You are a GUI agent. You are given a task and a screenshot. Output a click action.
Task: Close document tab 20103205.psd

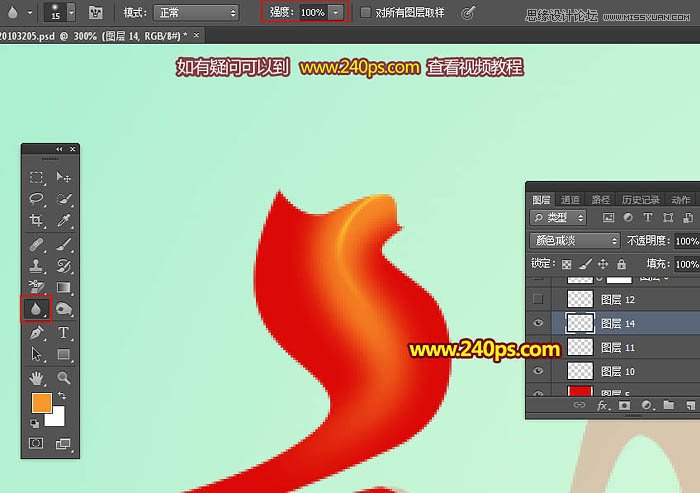[196, 35]
